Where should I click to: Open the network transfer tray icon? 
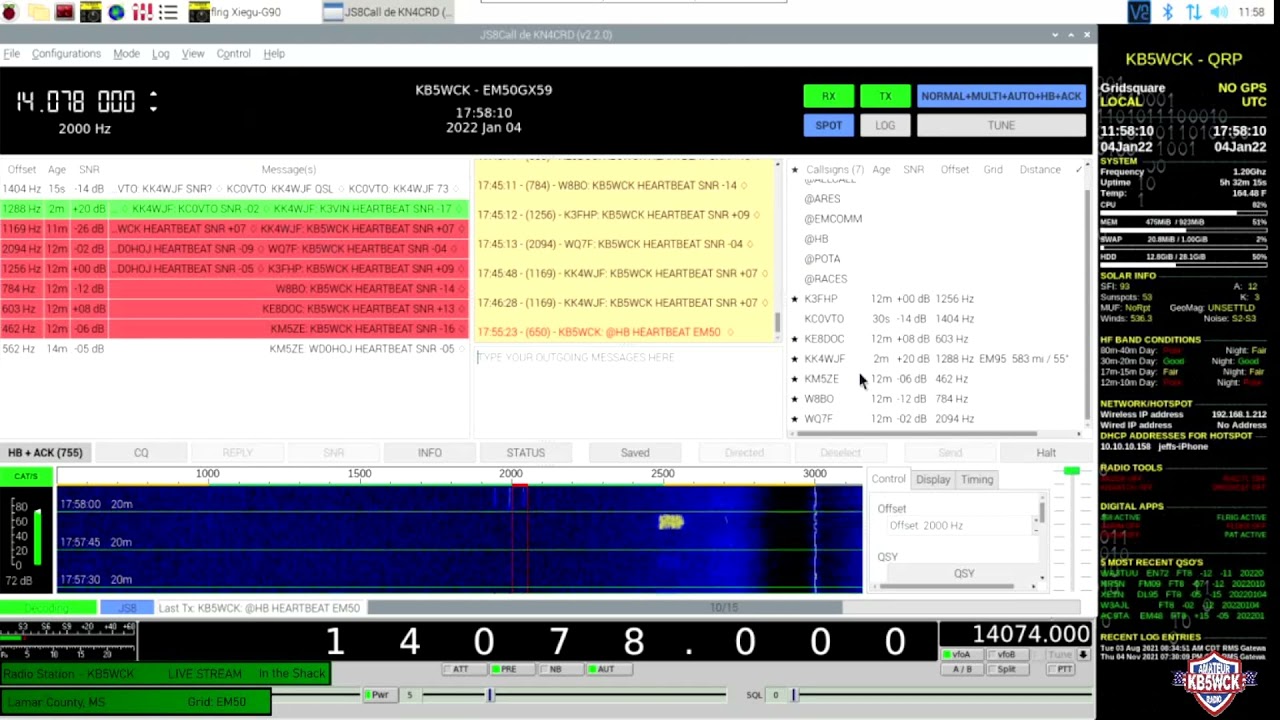[x=1193, y=12]
